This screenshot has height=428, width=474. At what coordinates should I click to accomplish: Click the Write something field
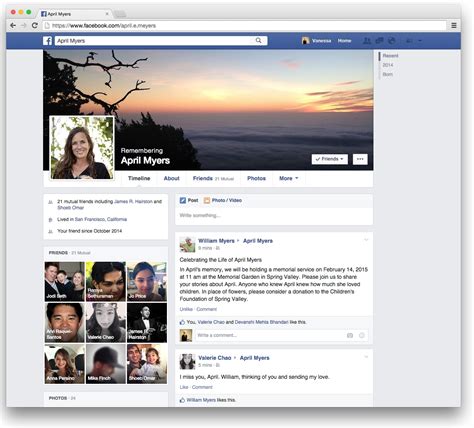click(274, 216)
